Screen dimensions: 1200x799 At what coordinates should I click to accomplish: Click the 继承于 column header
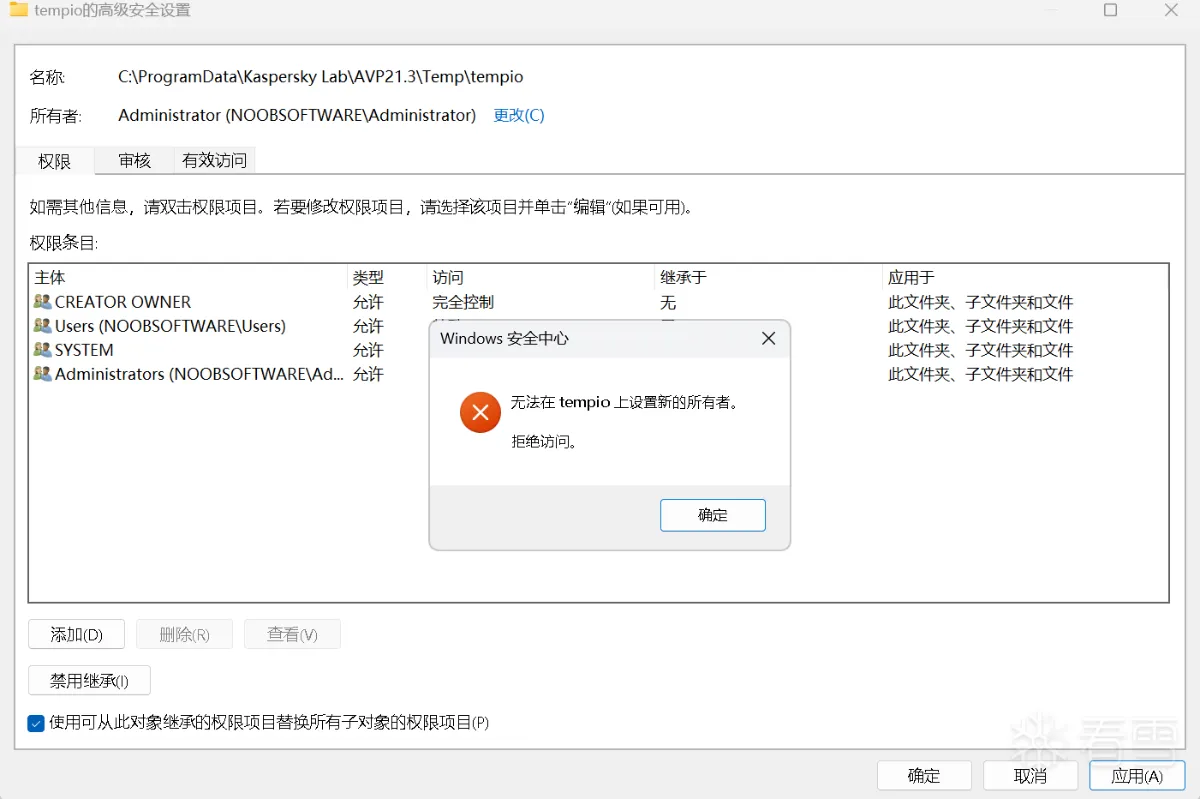769,277
